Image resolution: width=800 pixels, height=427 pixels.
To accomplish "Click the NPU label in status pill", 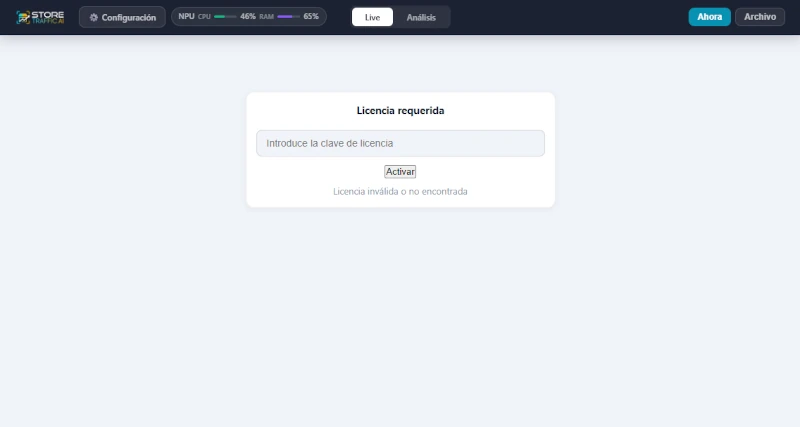I will pyautogui.click(x=186, y=16).
